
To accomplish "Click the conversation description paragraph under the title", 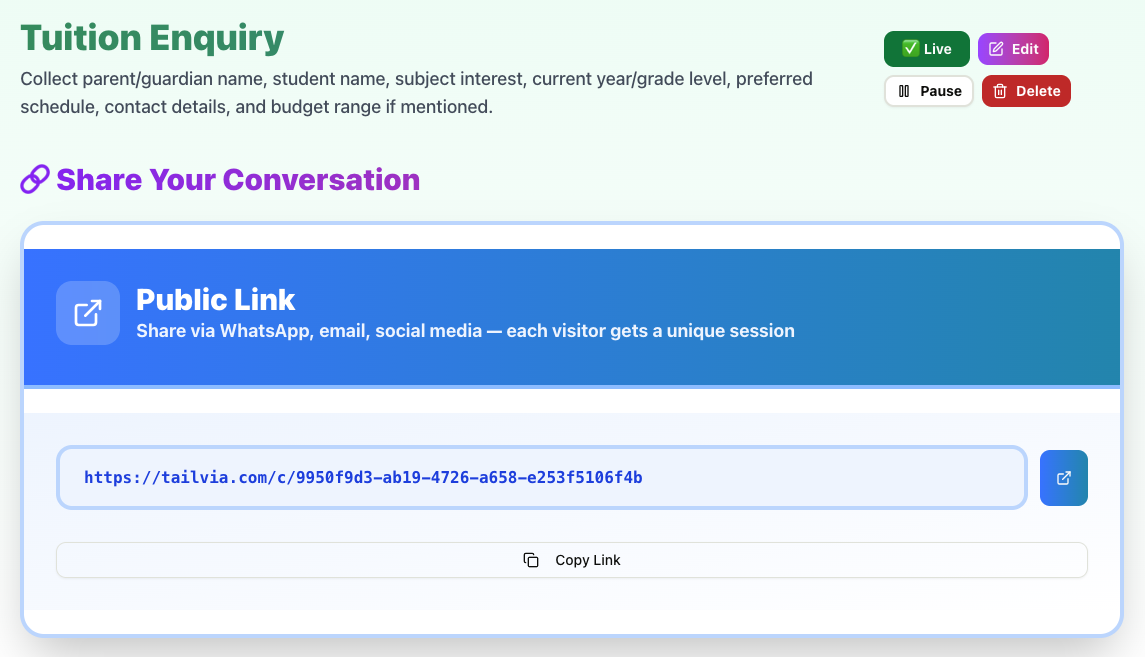I will pos(415,91).
